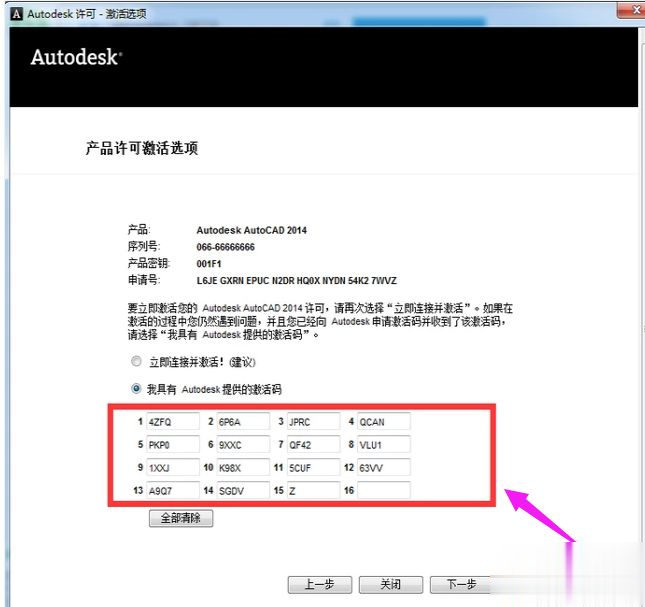Click activation code field 3 containing JPRC

point(313,422)
